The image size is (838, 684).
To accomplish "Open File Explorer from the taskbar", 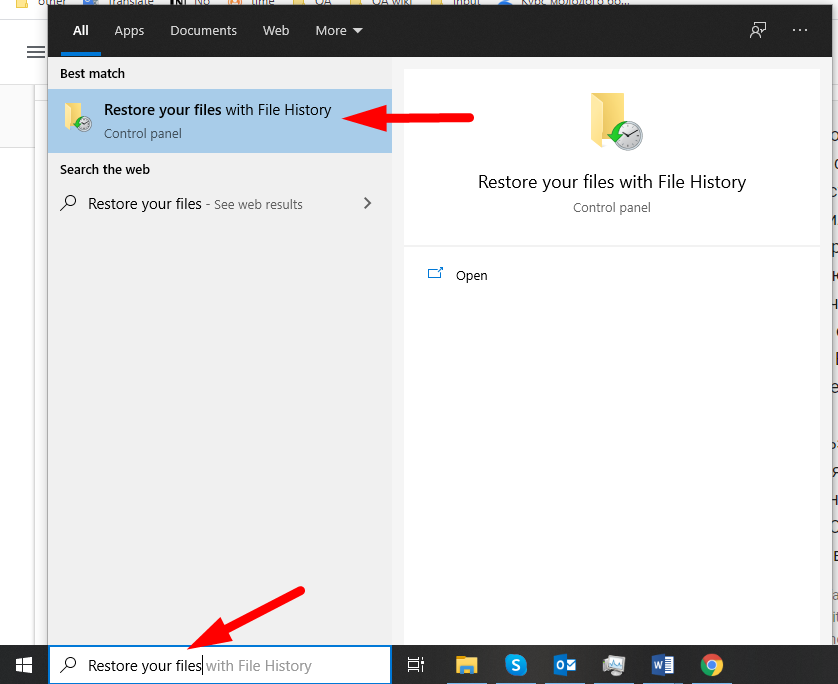I will (x=467, y=665).
